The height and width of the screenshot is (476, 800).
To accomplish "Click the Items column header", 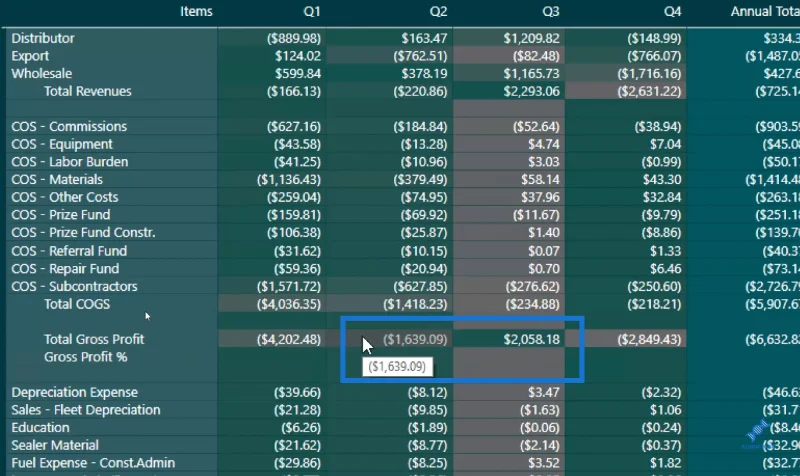I will (x=196, y=12).
